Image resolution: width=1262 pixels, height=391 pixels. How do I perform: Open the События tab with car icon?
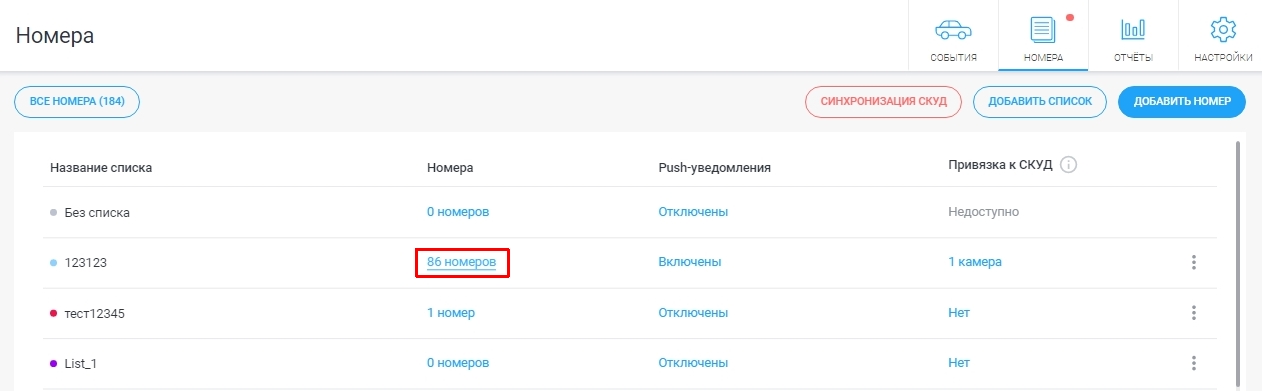coord(952,36)
